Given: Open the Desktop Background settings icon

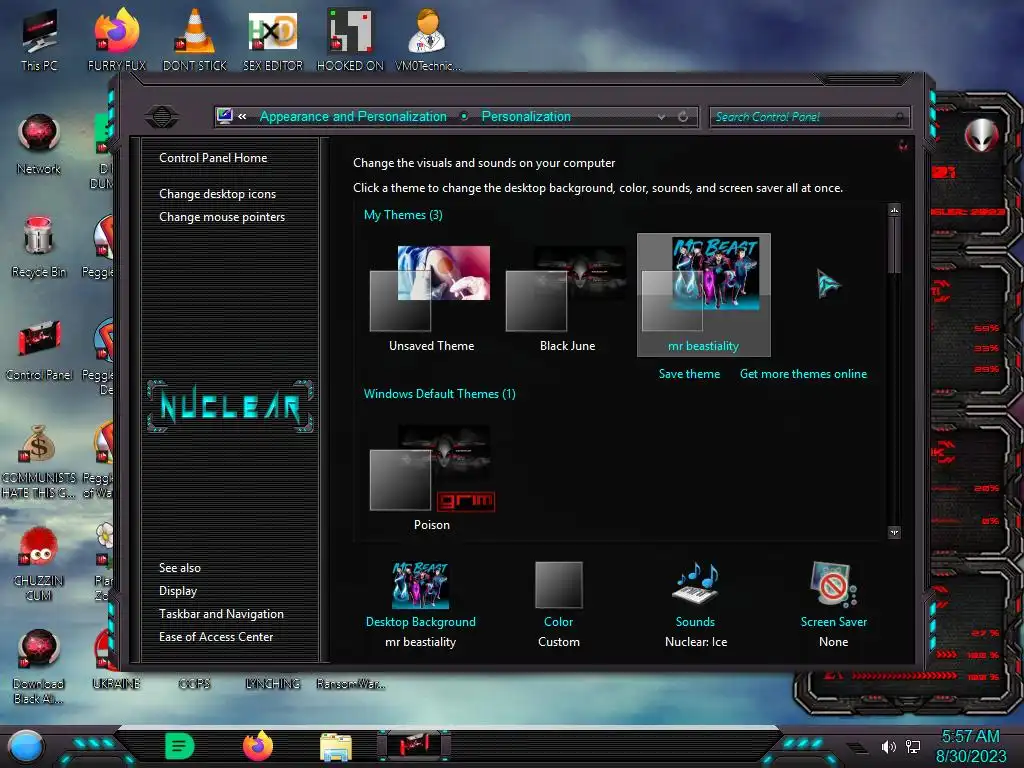Looking at the screenshot, I should tap(421, 585).
